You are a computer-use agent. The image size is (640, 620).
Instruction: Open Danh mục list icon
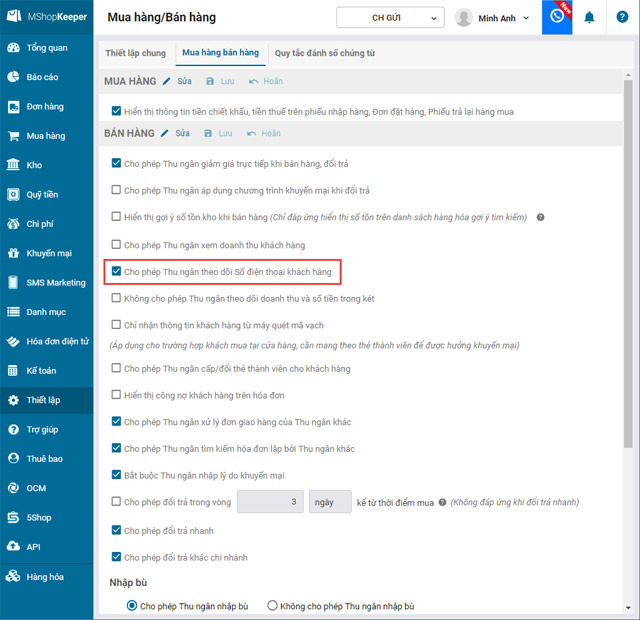(13, 312)
